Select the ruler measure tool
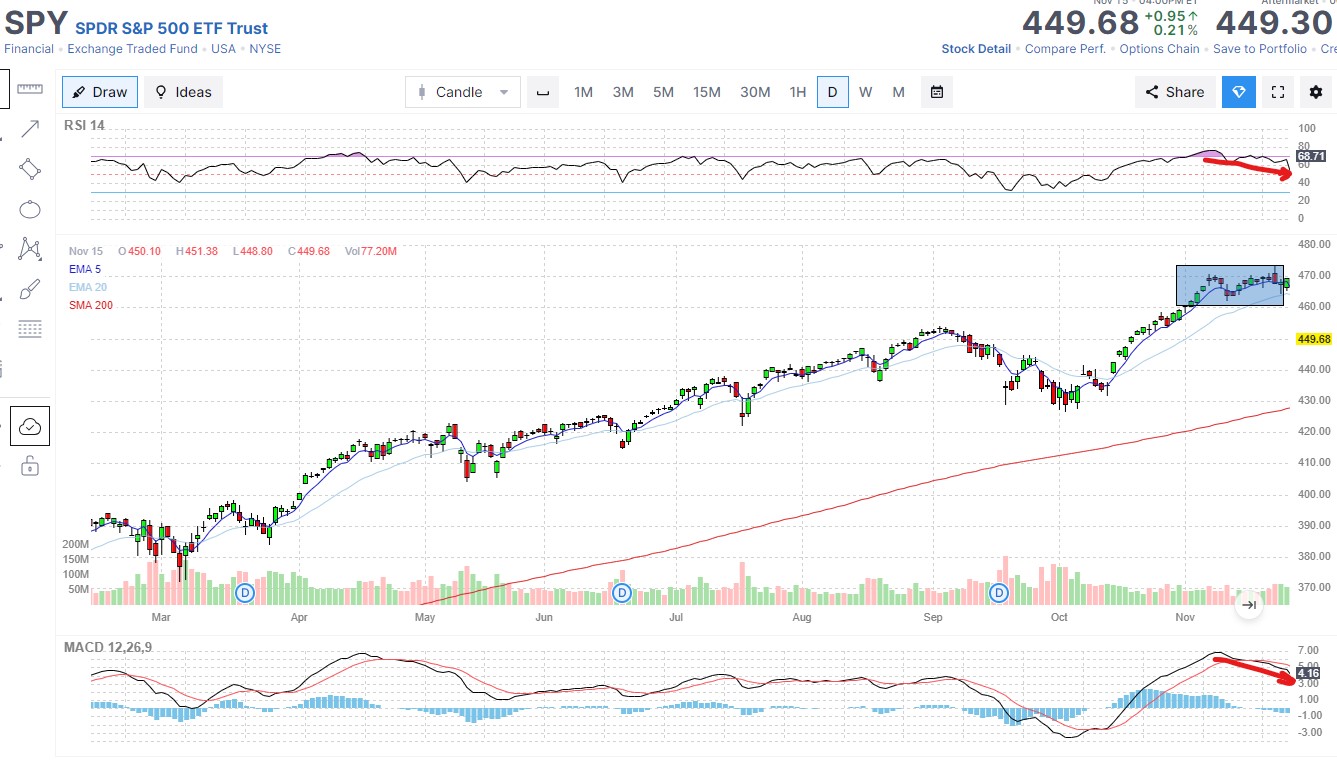 point(30,89)
